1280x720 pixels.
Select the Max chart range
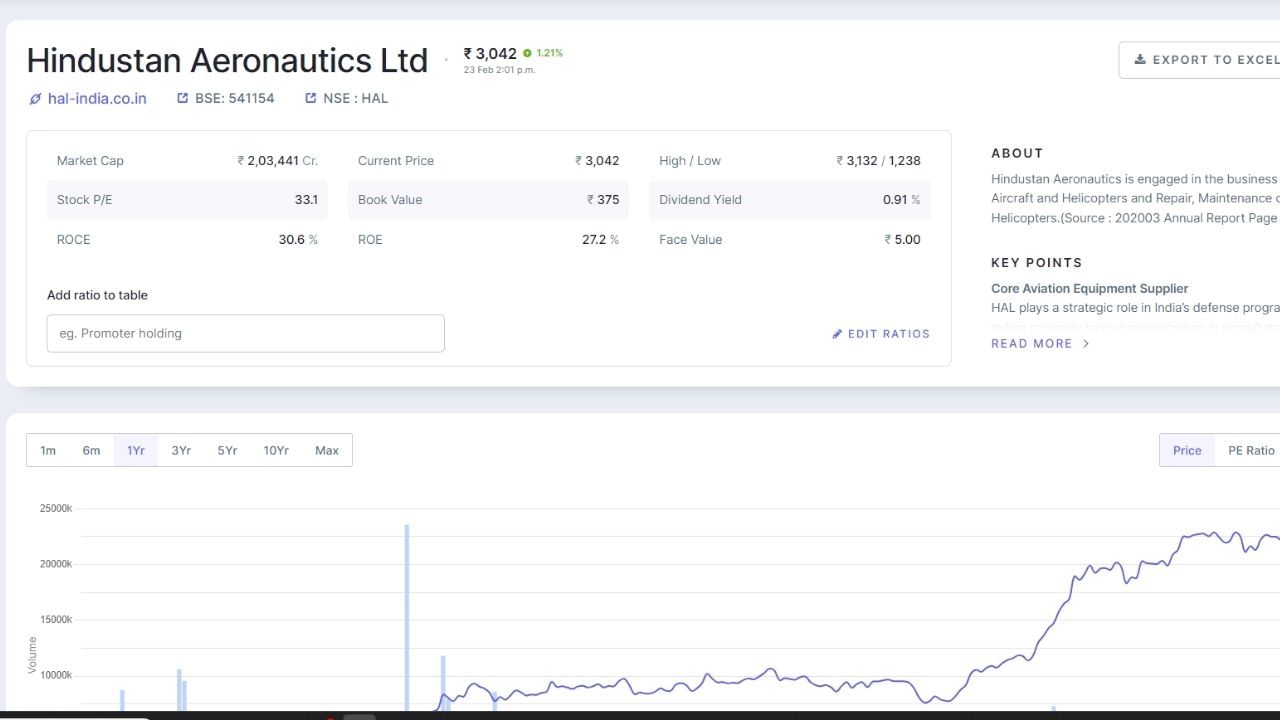point(327,450)
